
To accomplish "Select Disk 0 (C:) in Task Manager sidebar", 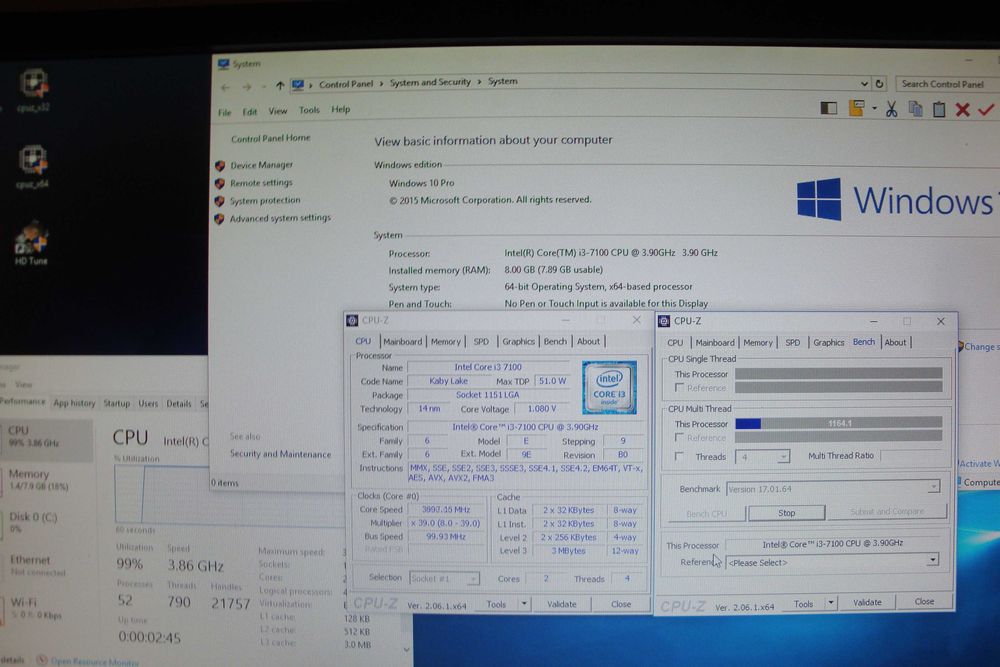I will point(47,522).
